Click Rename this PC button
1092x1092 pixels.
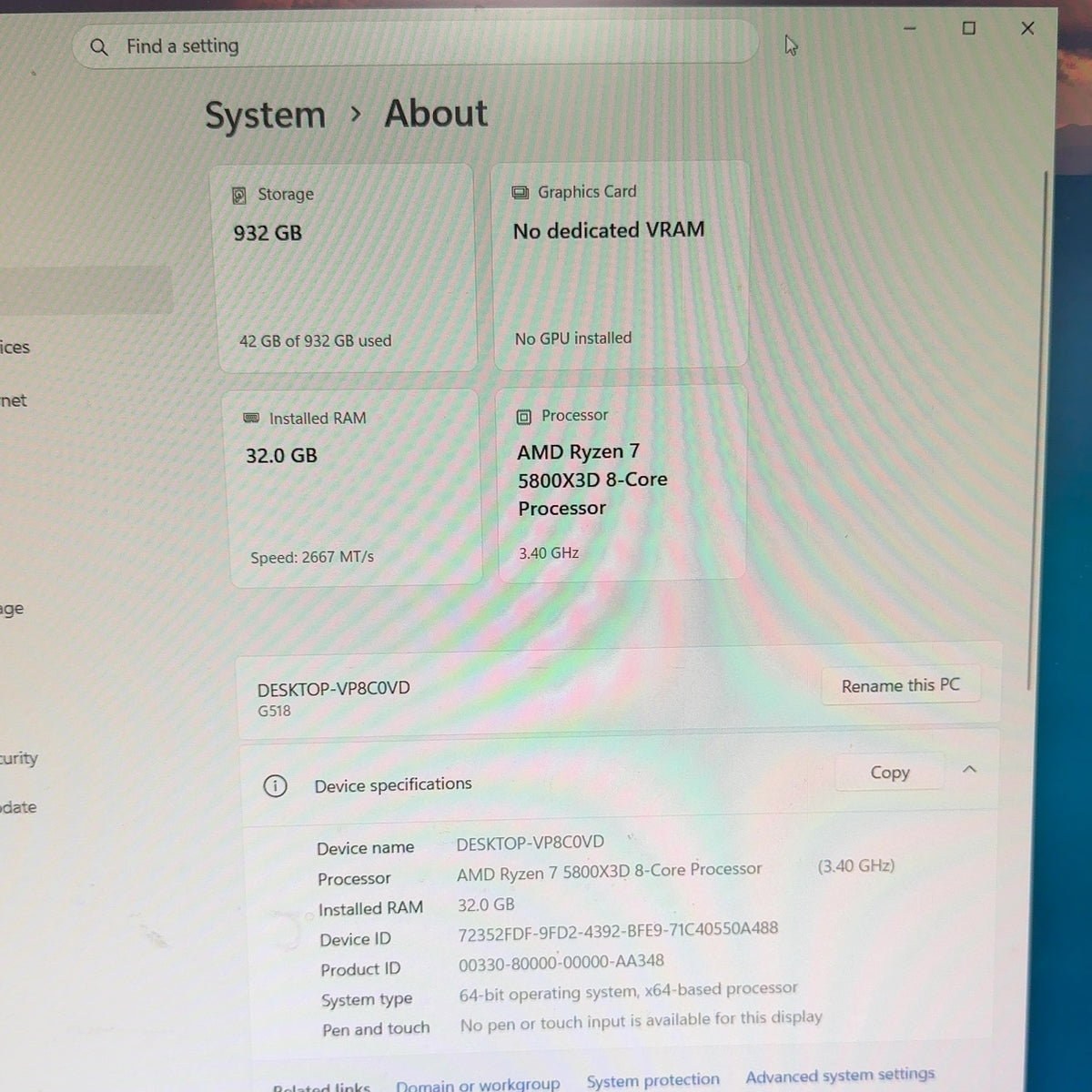tap(901, 685)
